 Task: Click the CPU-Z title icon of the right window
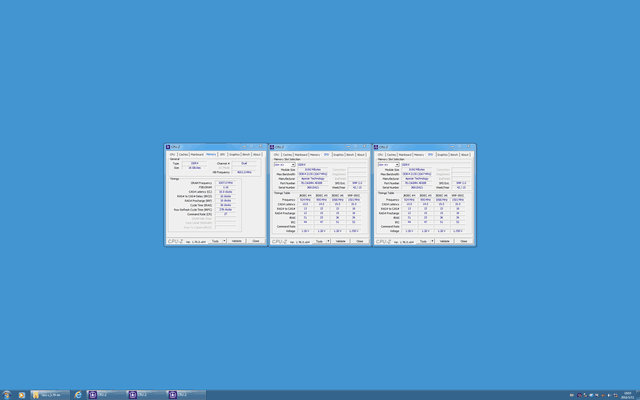[376, 147]
